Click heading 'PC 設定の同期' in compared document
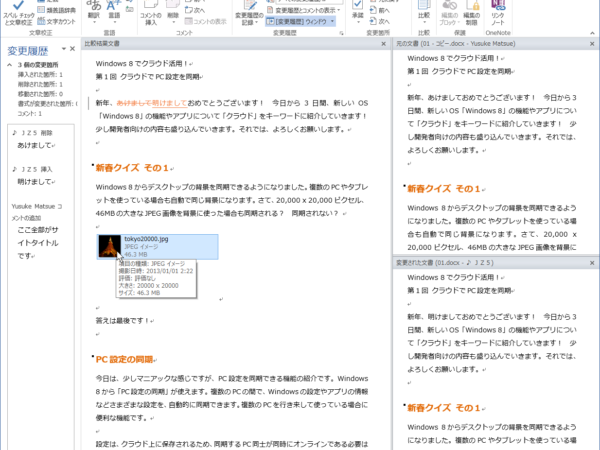600x450 pixels. (x=124, y=359)
